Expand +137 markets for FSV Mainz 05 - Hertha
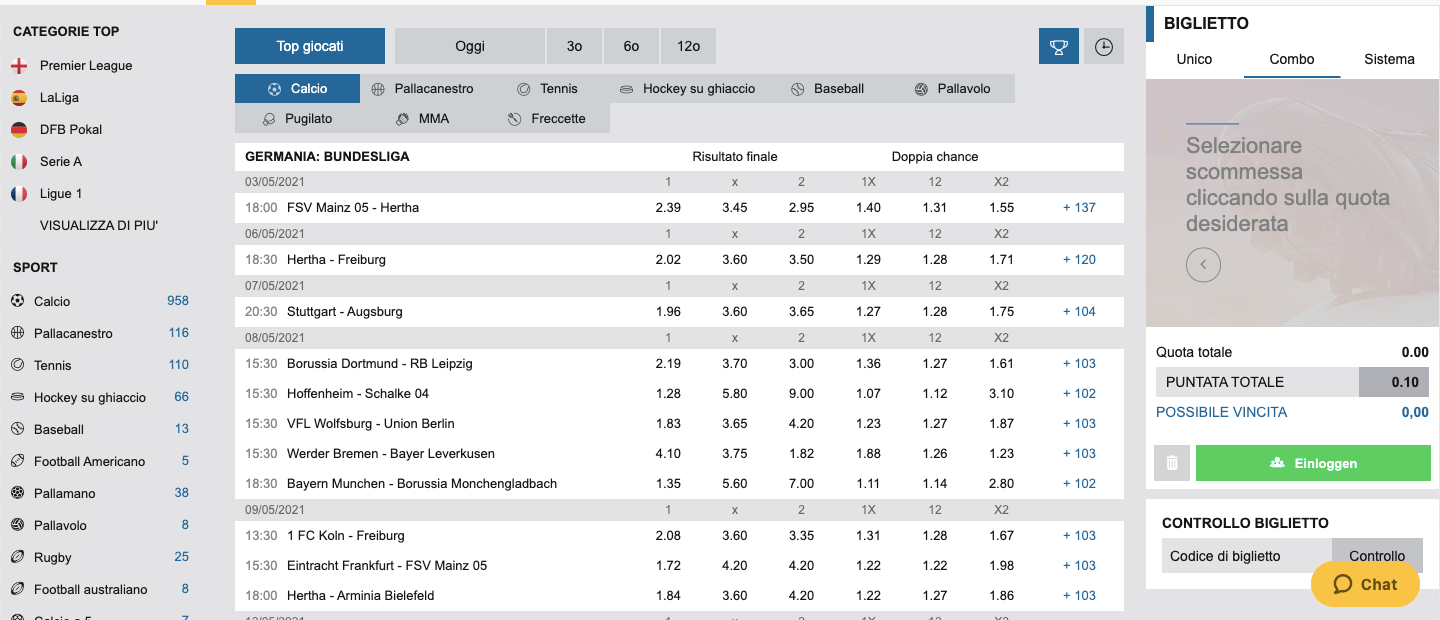Image resolution: width=1440 pixels, height=620 pixels. point(1079,208)
